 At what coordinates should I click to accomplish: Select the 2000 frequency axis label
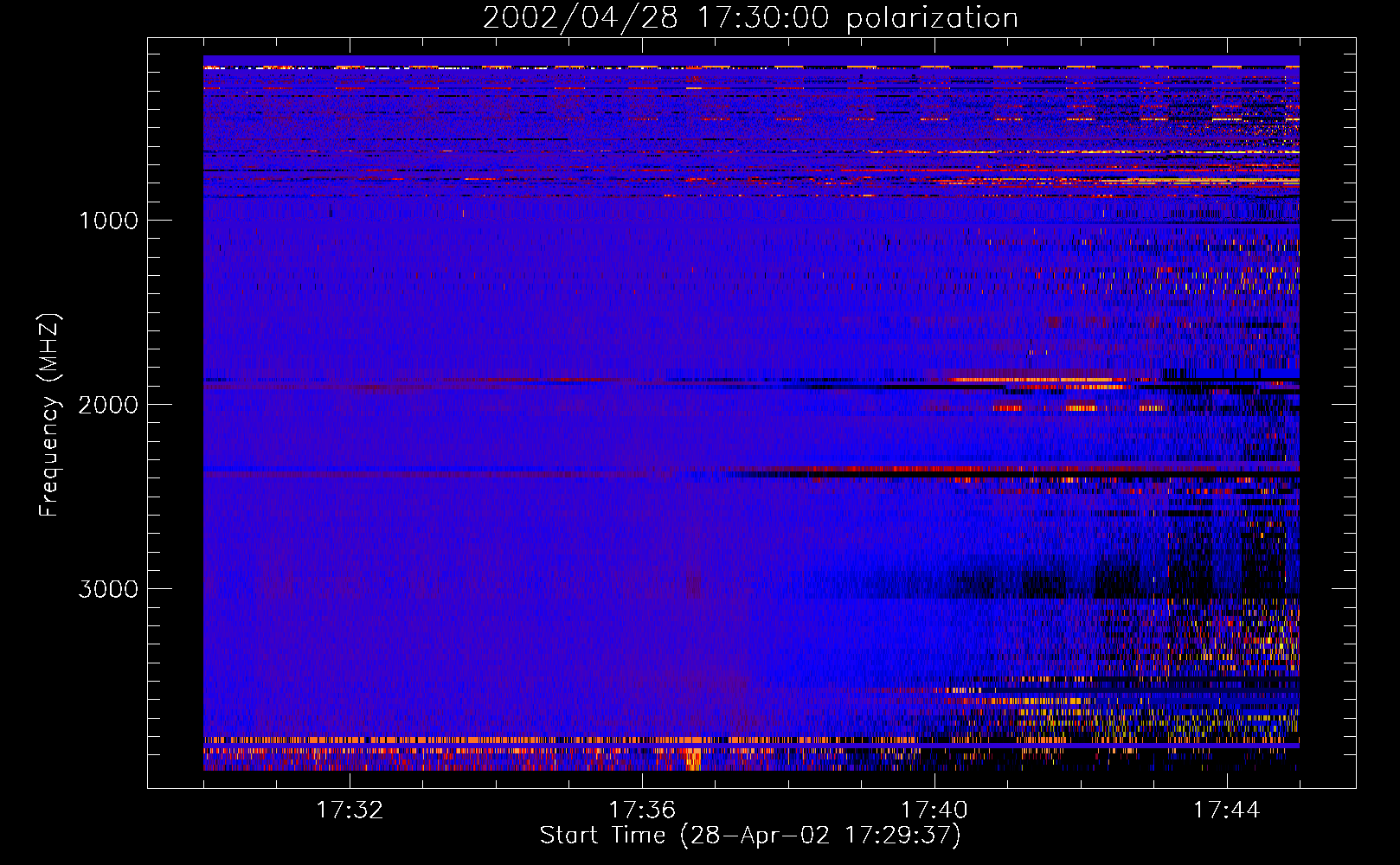point(108,405)
